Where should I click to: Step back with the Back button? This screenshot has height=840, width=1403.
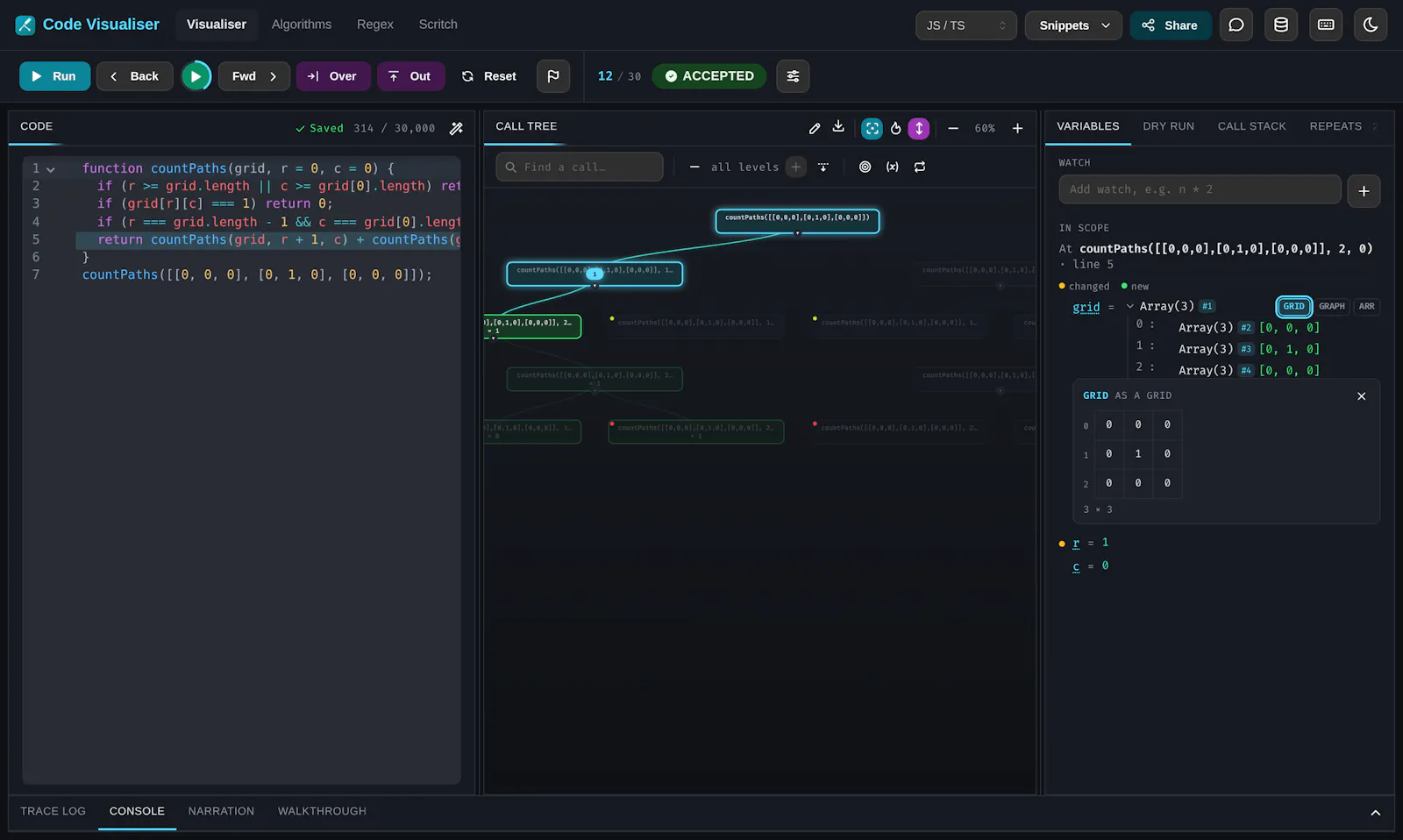[134, 76]
